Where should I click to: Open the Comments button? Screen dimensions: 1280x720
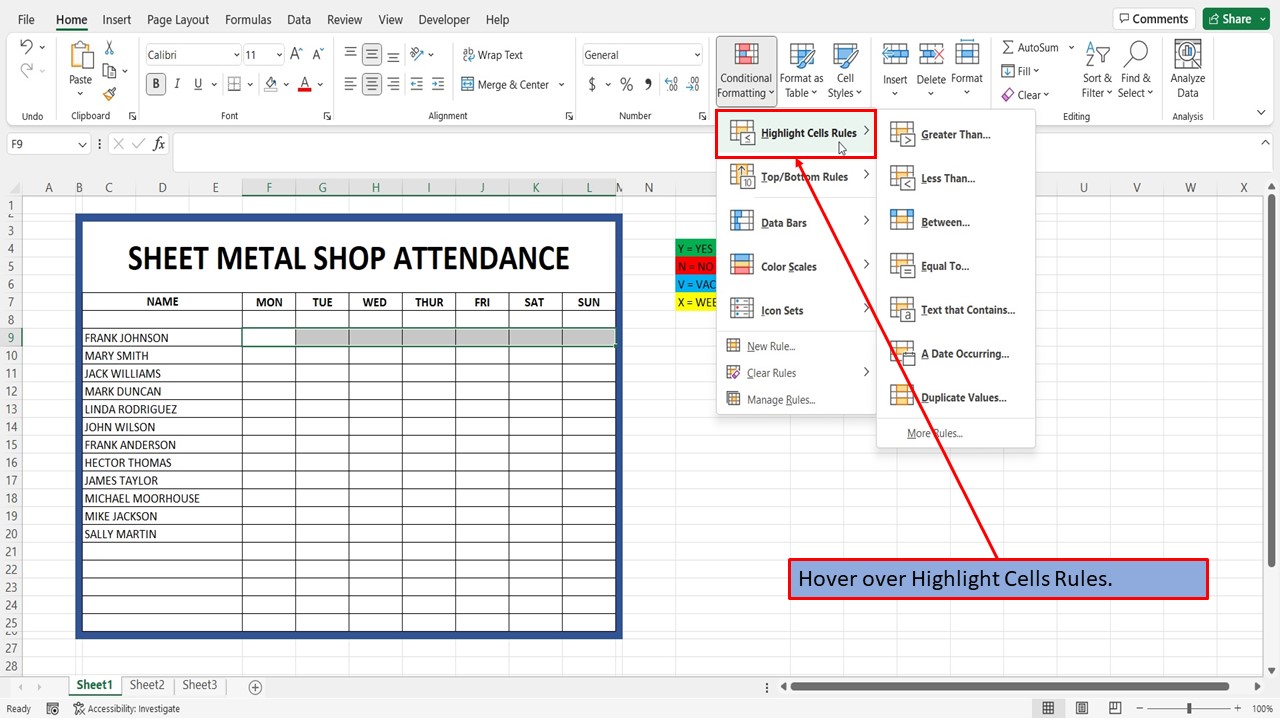1153,19
